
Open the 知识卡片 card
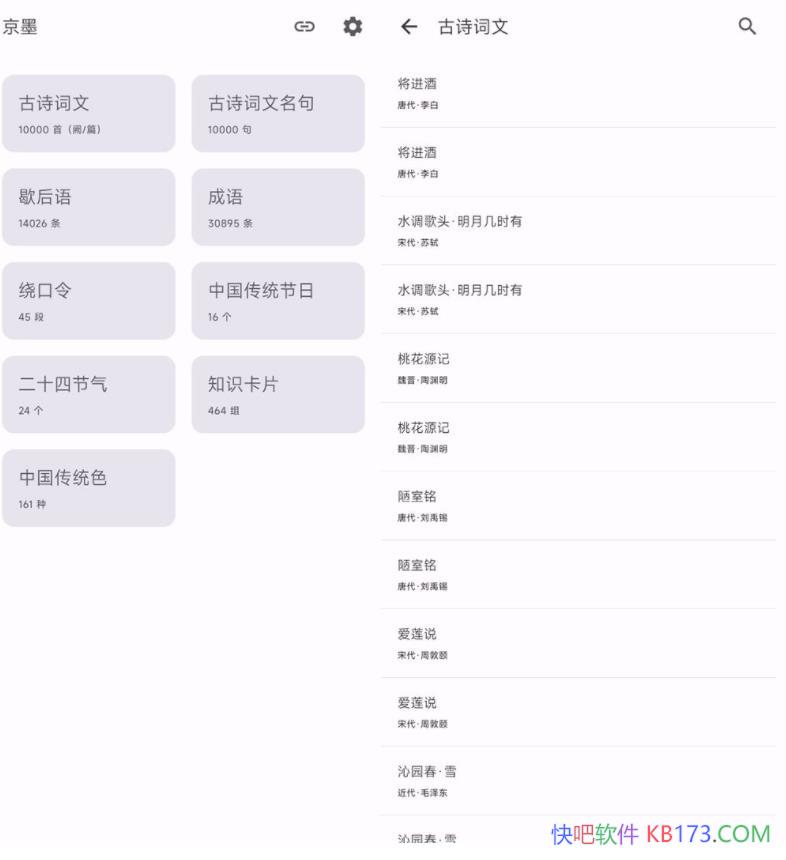pyautogui.click(x=278, y=394)
